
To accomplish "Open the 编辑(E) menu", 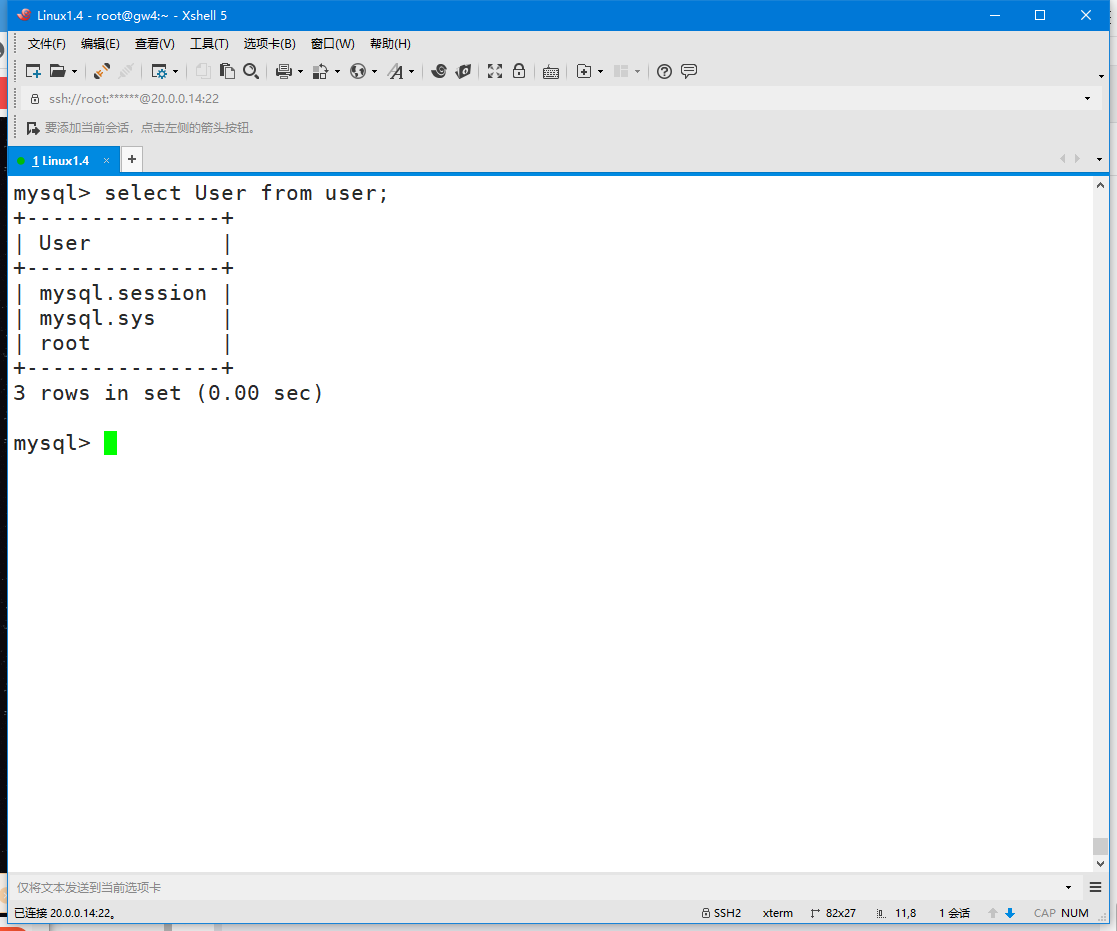I will [100, 43].
